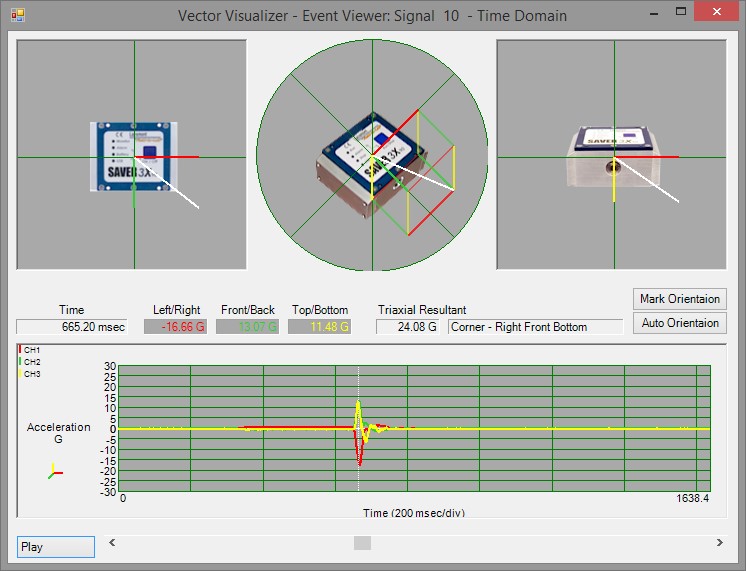Viewport: 746px width, 571px height.
Task: Click the scrollbar right arrow
Action: pos(720,542)
